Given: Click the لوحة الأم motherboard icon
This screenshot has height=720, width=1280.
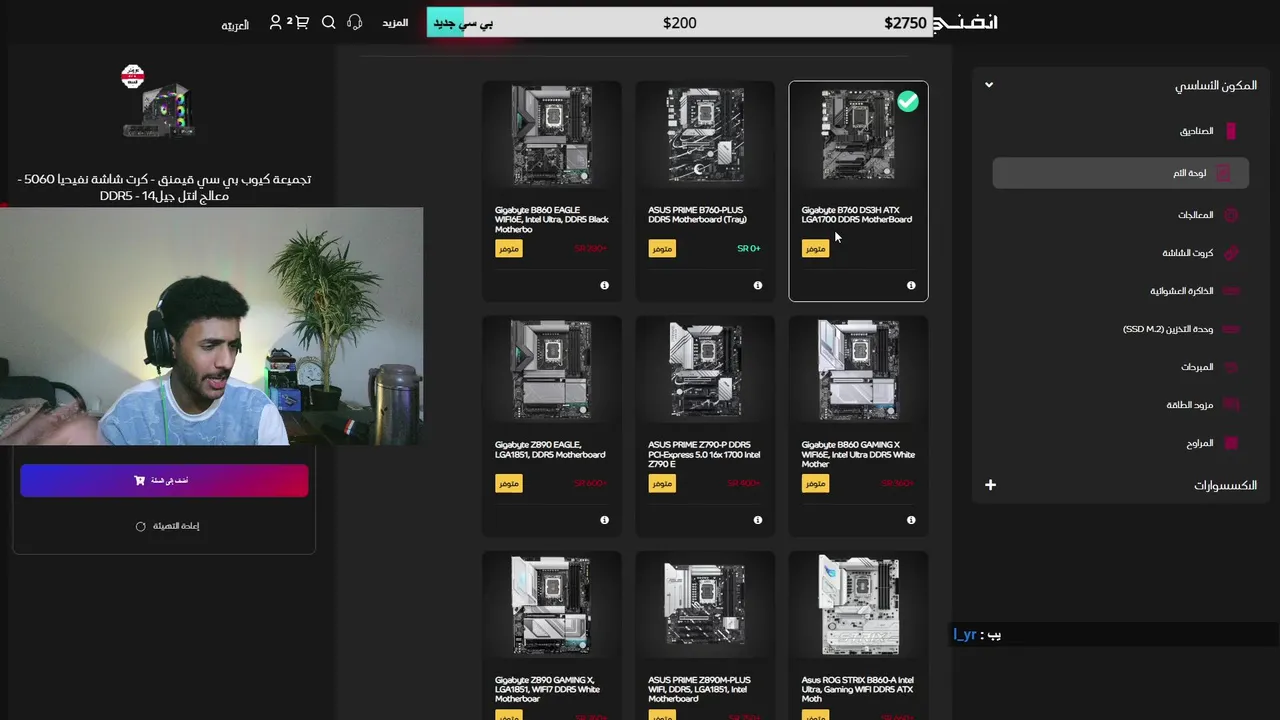Looking at the screenshot, I should 1223,173.
